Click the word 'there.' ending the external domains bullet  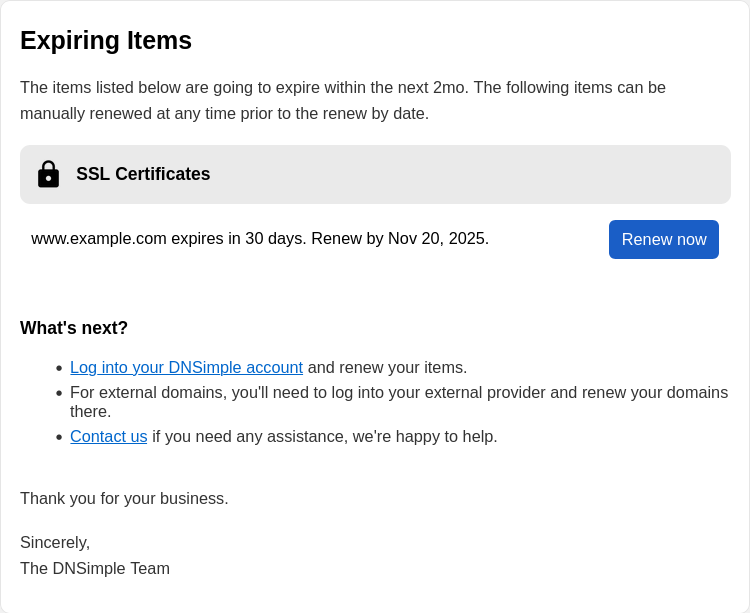tap(91, 411)
